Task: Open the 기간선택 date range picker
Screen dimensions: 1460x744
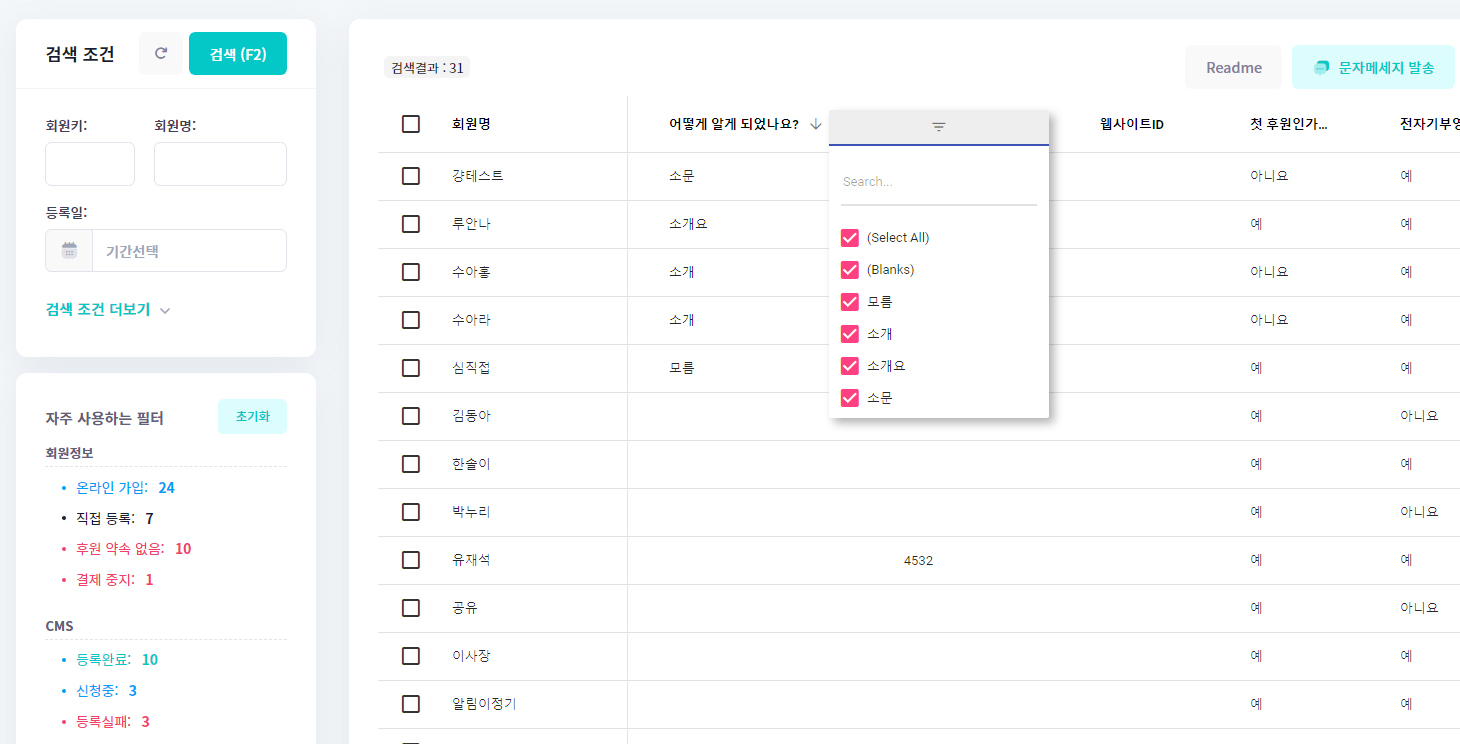Action: pos(188,251)
